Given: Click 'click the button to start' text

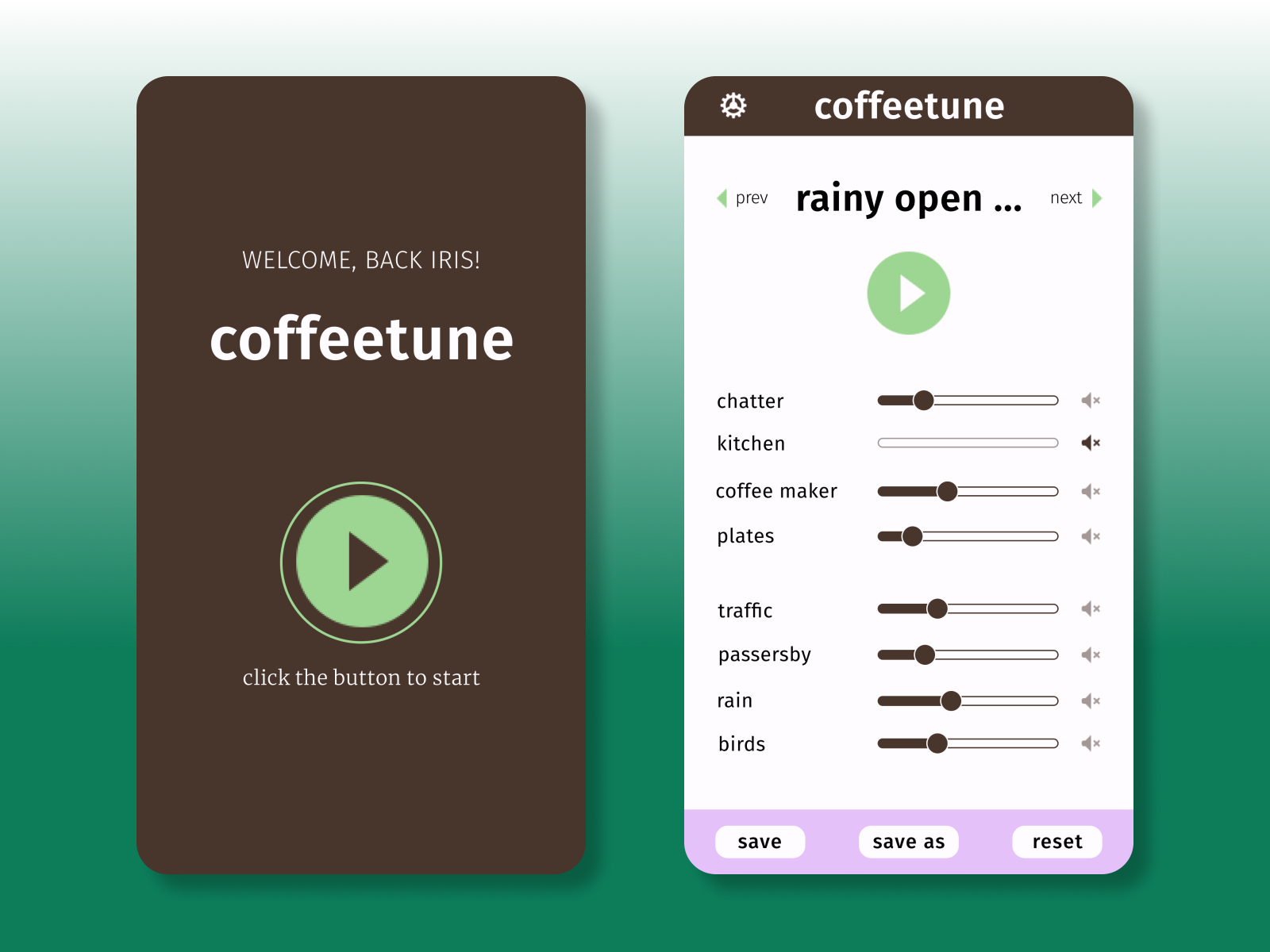Looking at the screenshot, I should coord(361,678).
